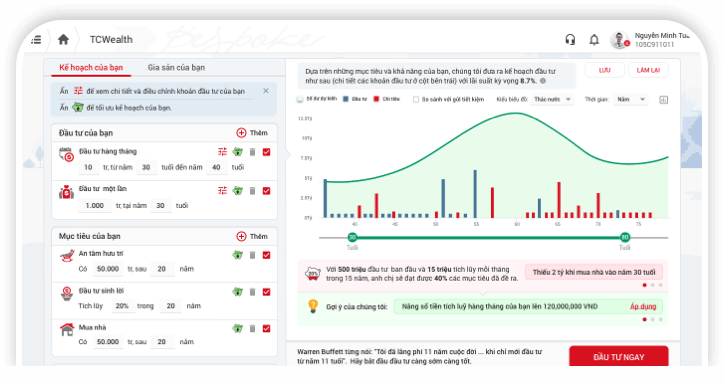Open adjust sliders for Đầu tư hàng tháng

[223, 151]
